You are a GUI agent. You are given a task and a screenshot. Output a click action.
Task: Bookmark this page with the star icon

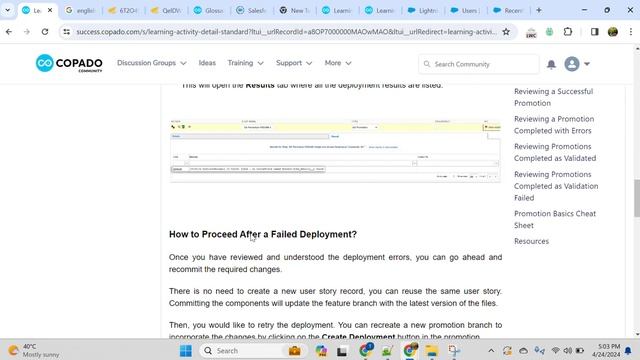(x=506, y=32)
